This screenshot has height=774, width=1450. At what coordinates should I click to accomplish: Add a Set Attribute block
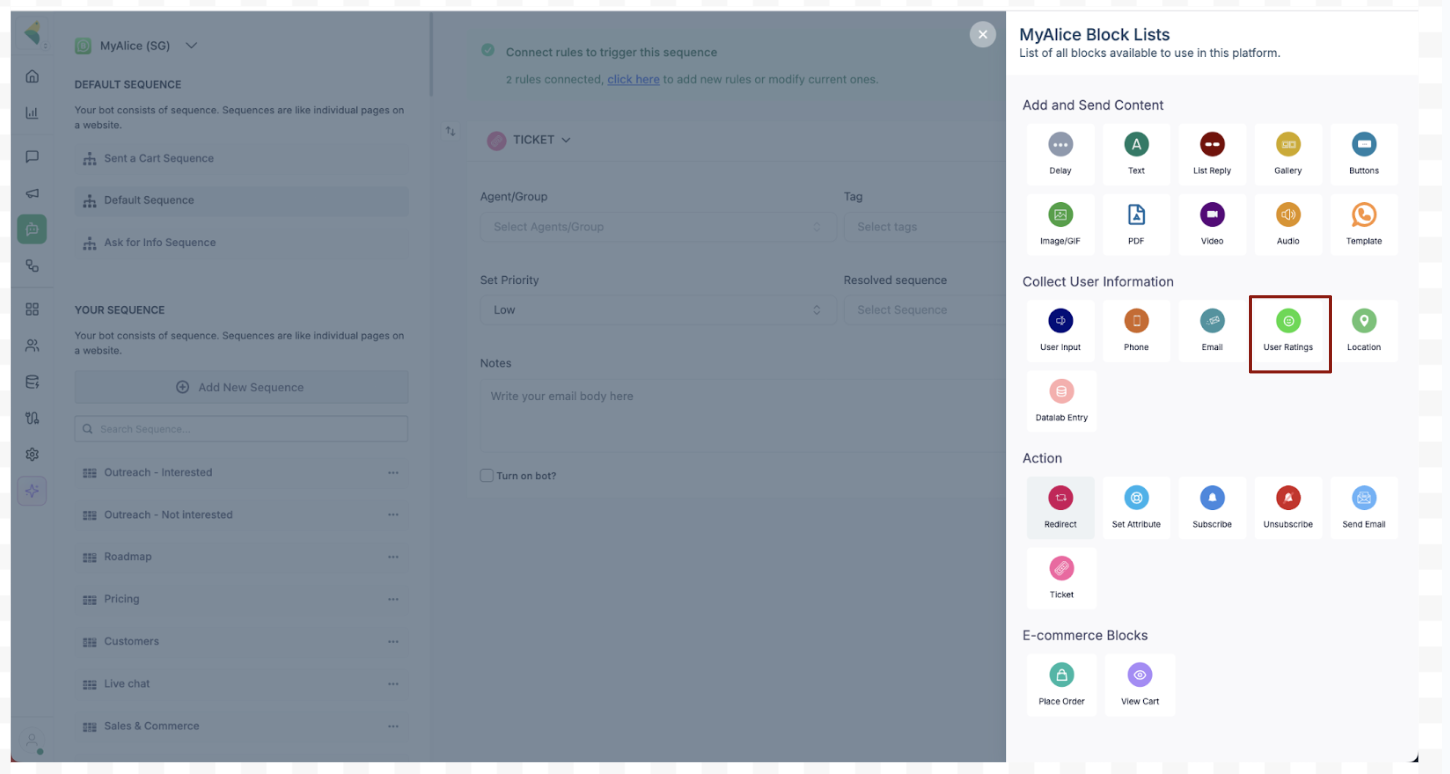point(1136,508)
